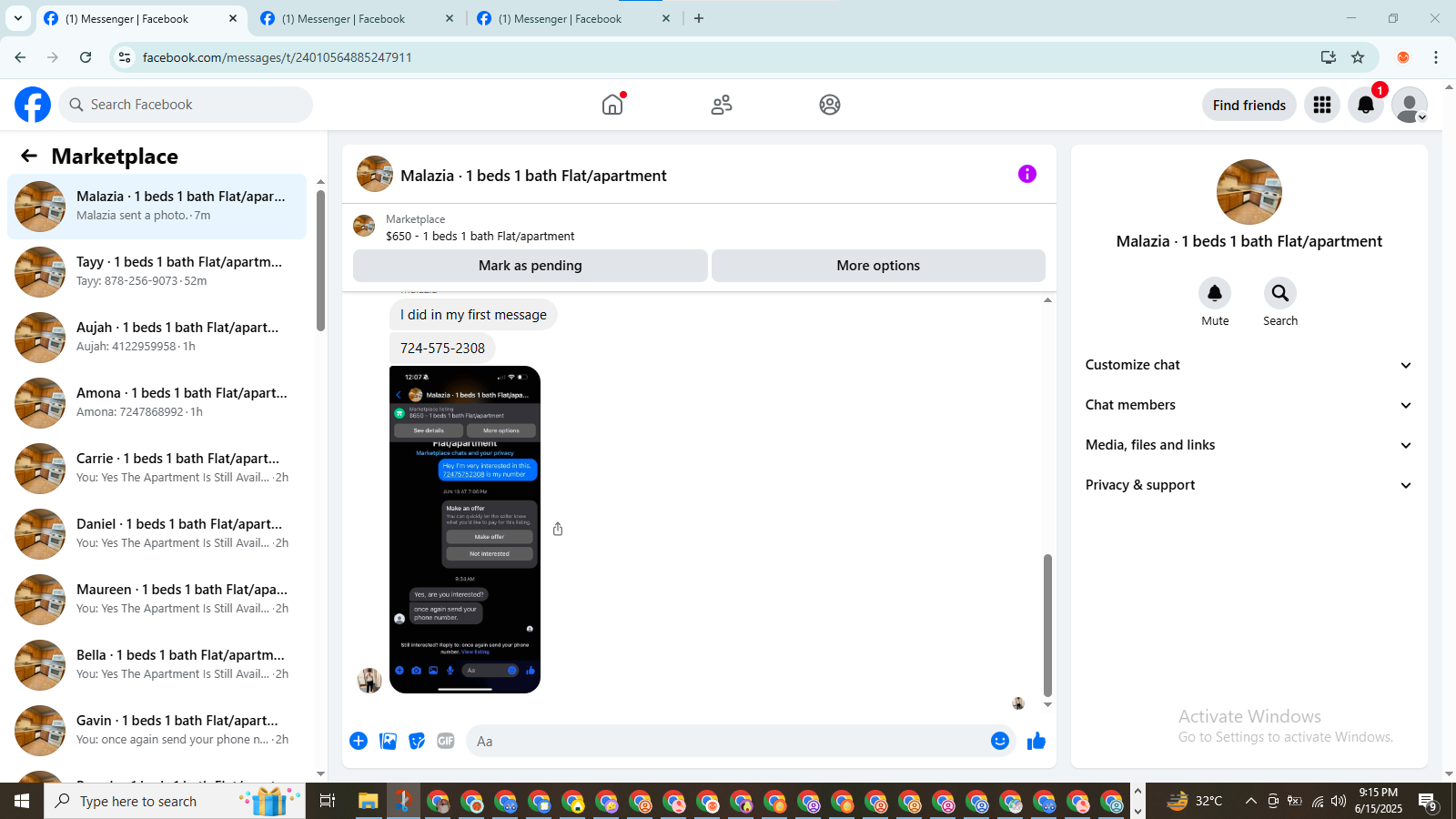This screenshot has height=819, width=1456.
Task: Switch to the second Messenger tab
Action: (x=355, y=18)
